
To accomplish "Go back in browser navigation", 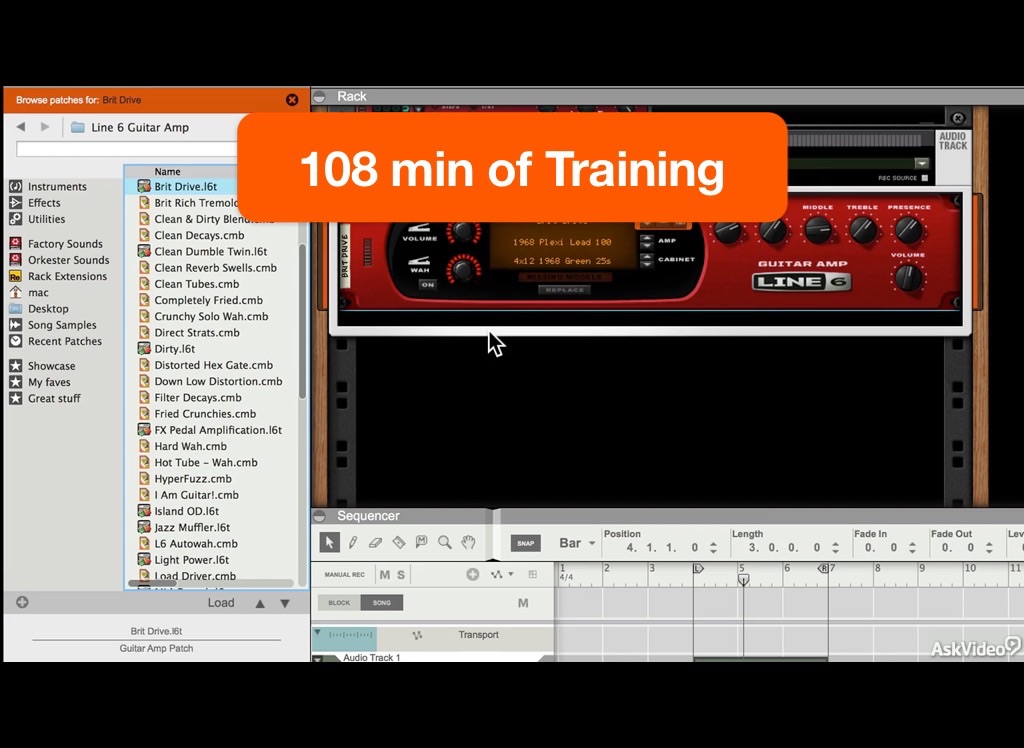I will click(x=21, y=127).
